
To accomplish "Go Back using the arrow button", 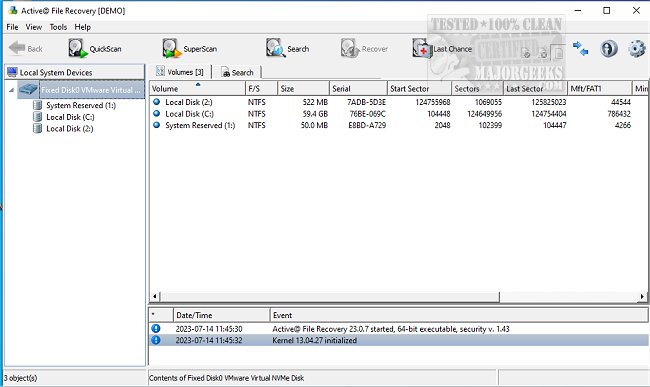I will (25, 48).
